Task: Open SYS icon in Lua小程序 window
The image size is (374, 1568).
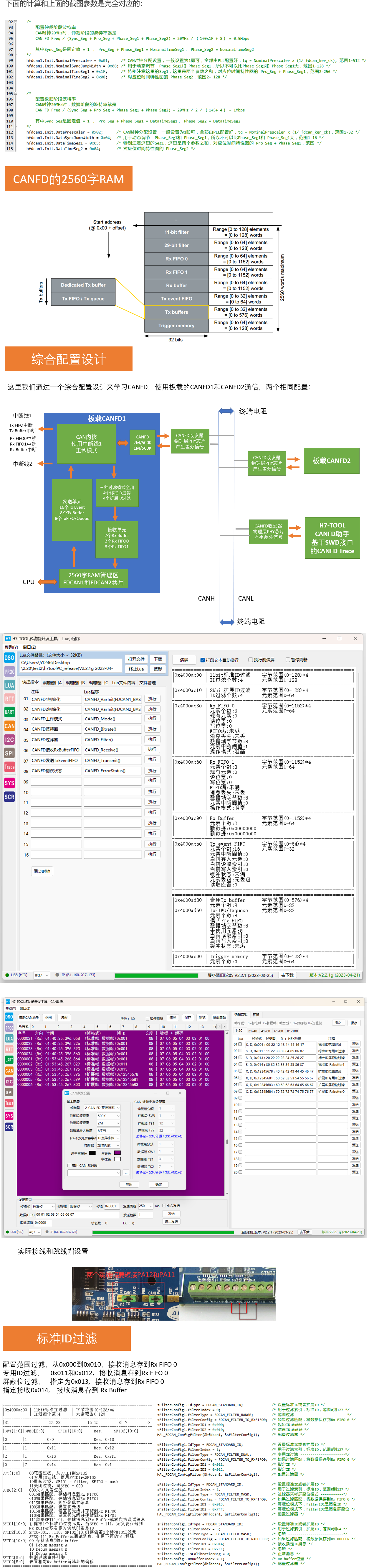Action: [x=9, y=783]
